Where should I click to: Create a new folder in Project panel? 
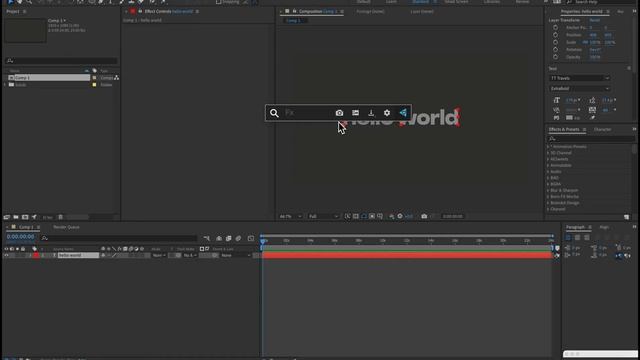click(x=16, y=217)
